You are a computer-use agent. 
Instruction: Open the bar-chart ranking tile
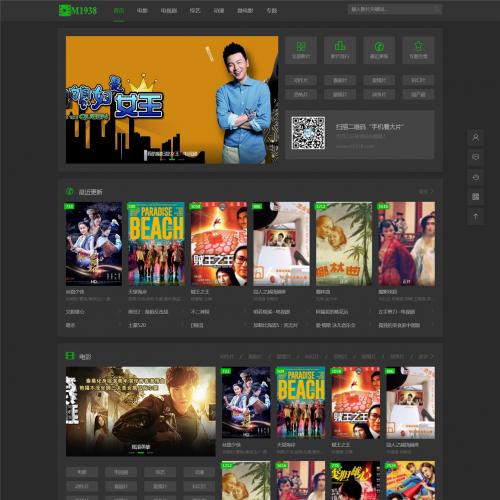pyautogui.click(x=340, y=50)
